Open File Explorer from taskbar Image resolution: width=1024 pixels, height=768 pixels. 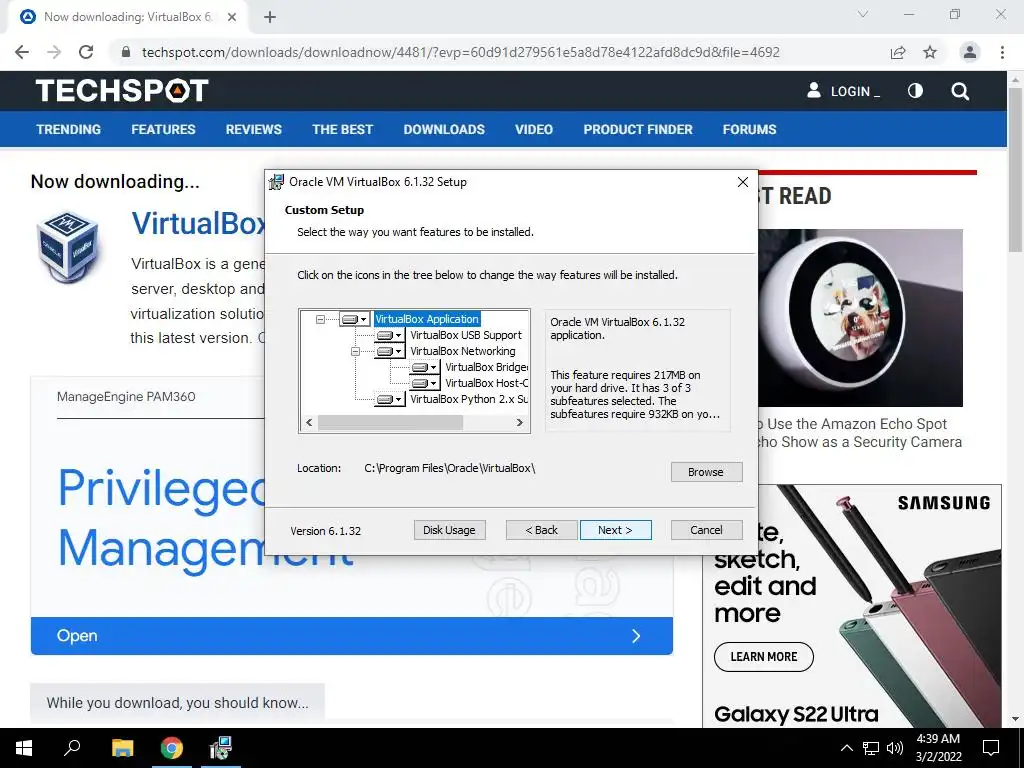click(122, 748)
